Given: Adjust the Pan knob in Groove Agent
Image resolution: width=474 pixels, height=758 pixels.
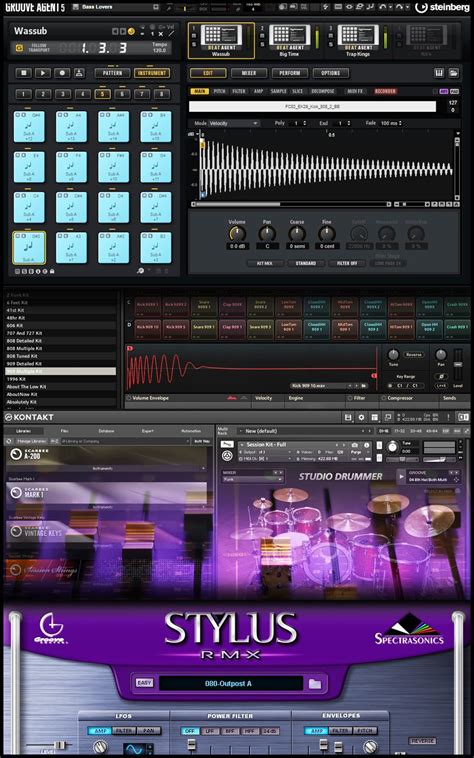Looking at the screenshot, I should [x=267, y=234].
